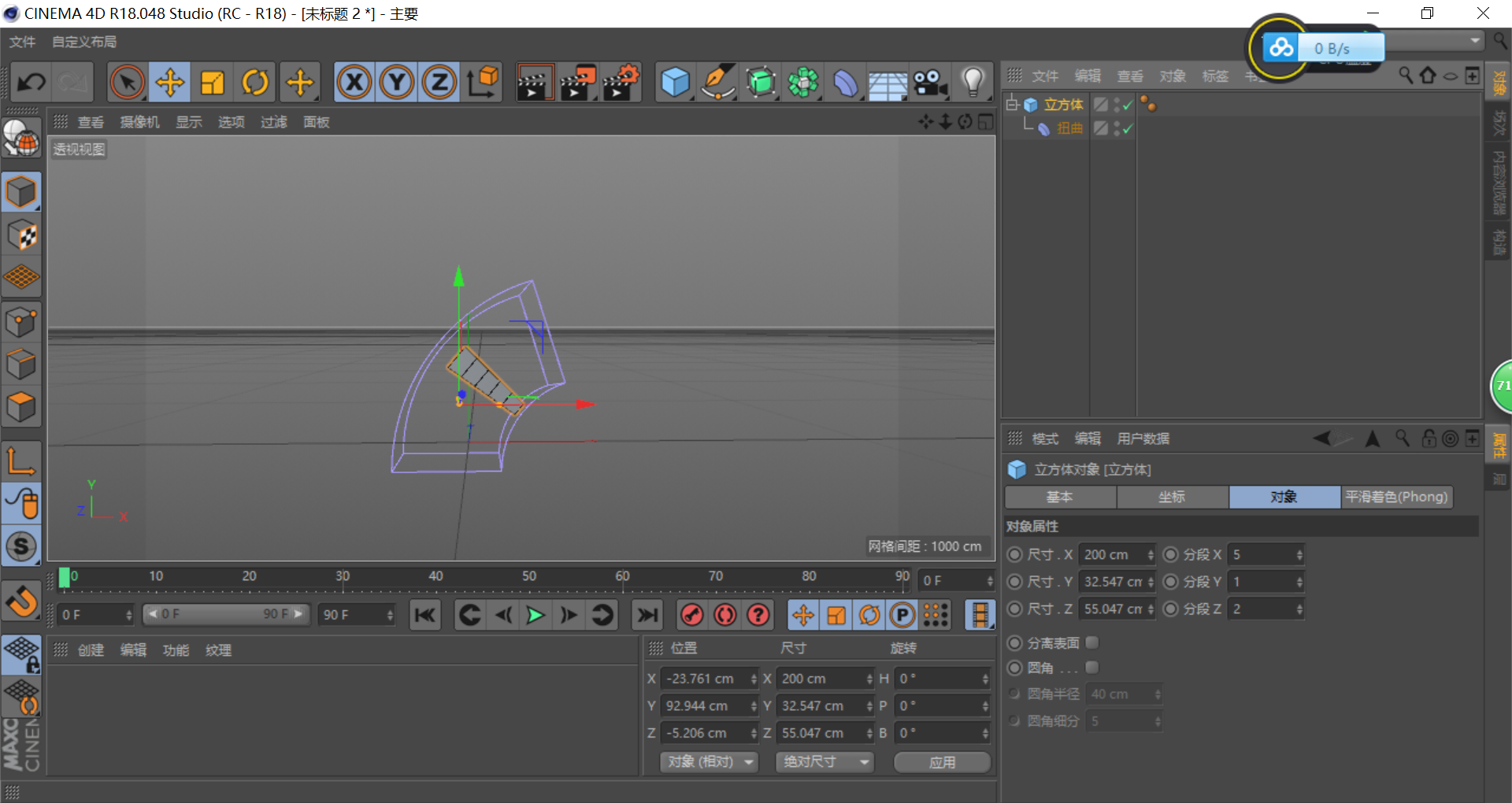Open the 文件 main menu

(22, 42)
